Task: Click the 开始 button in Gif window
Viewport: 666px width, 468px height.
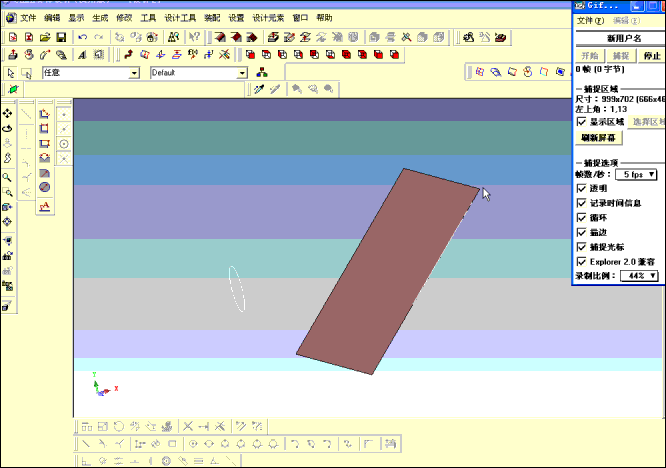Action: (590, 56)
